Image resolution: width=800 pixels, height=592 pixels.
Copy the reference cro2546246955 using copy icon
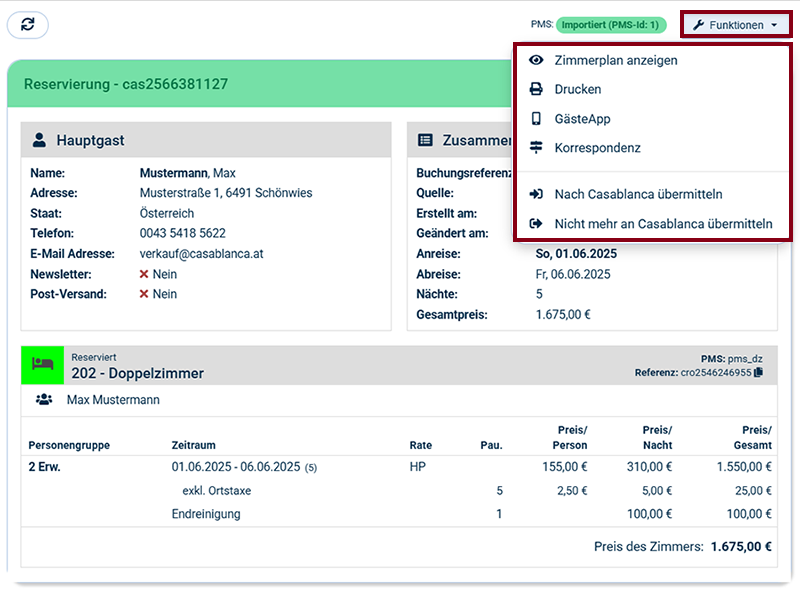point(758,373)
